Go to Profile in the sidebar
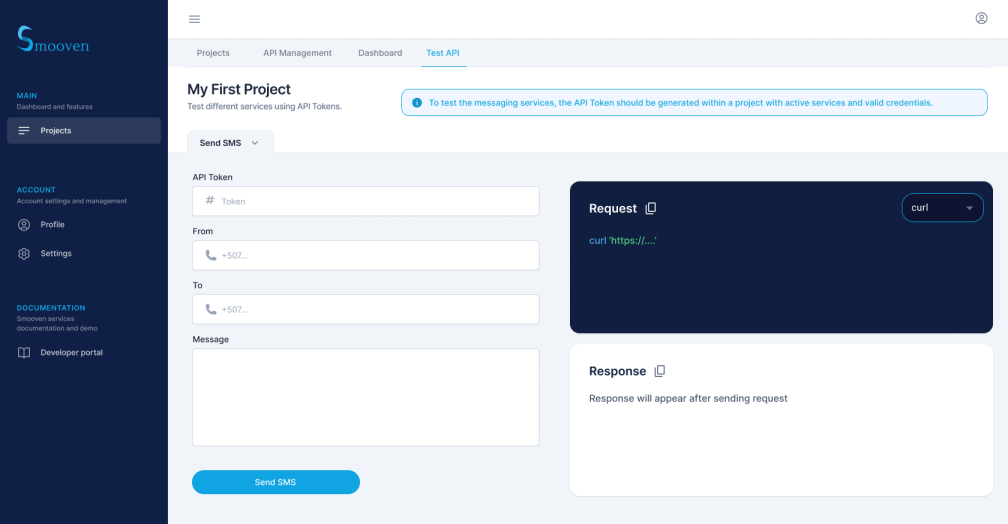Image resolution: width=1008 pixels, height=524 pixels. [52, 224]
